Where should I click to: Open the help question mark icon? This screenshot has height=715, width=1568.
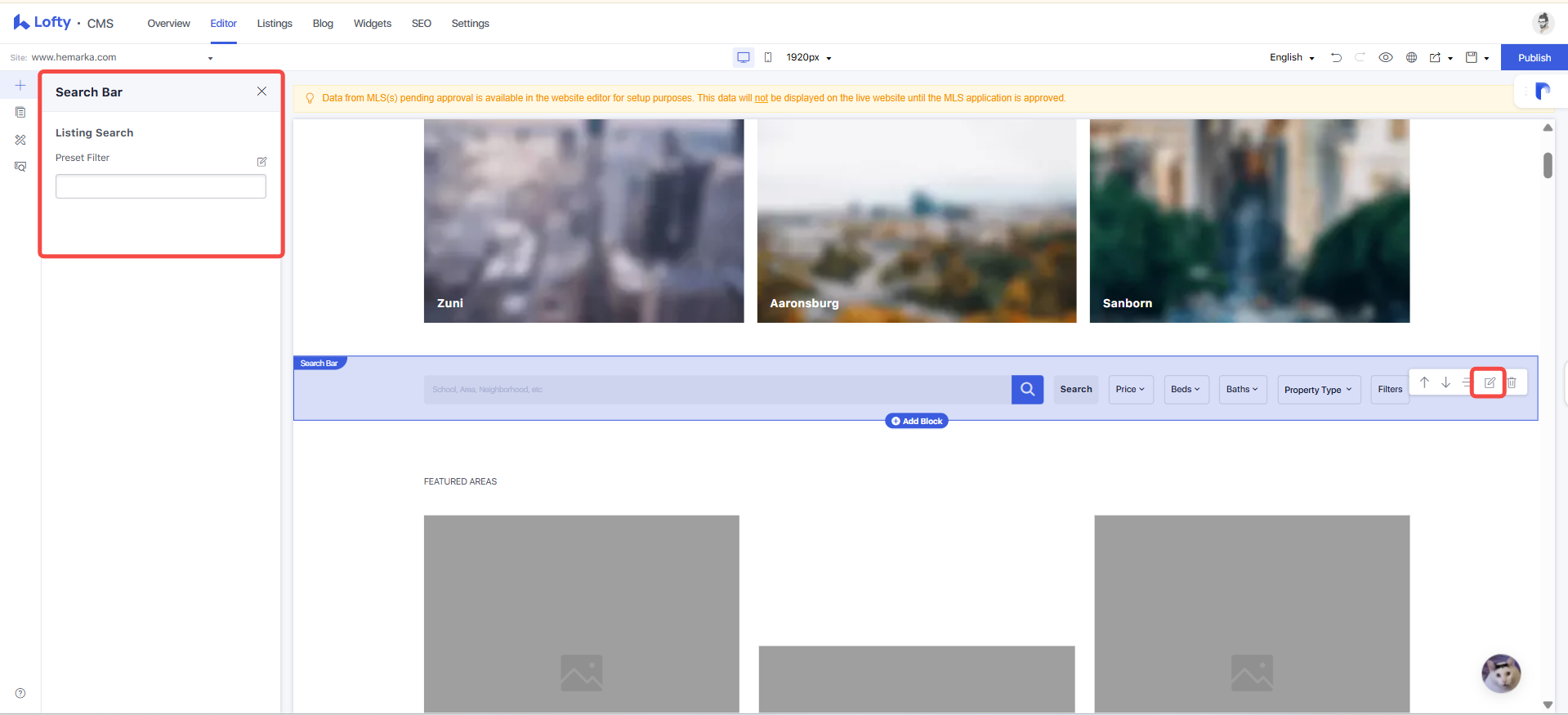pyautogui.click(x=20, y=693)
